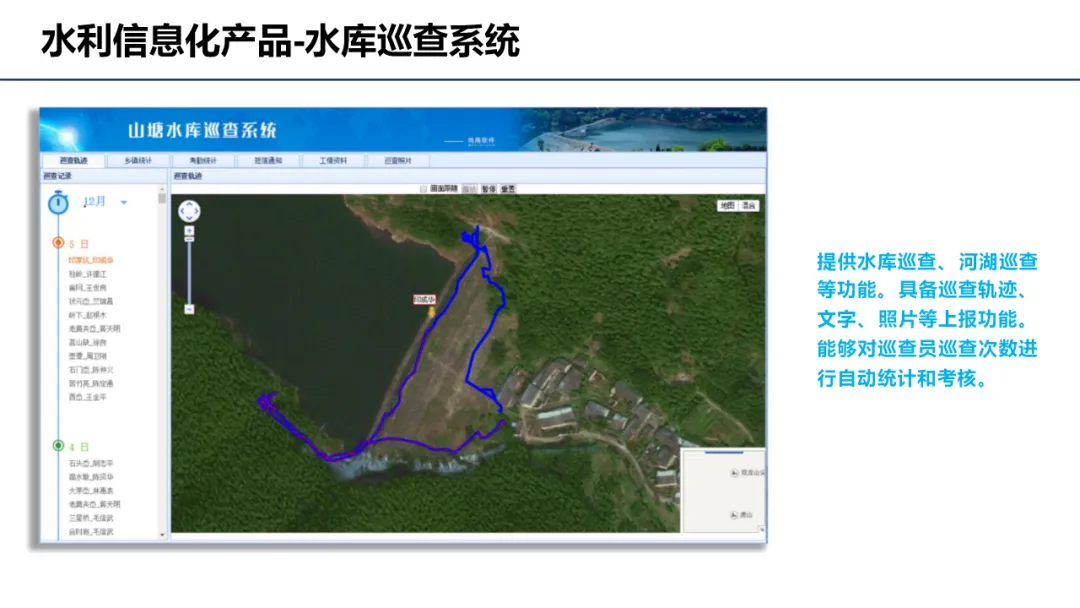Screen dimensions: 1080x608
Task: Pan the map left using the pan control arrow
Action: (183, 211)
